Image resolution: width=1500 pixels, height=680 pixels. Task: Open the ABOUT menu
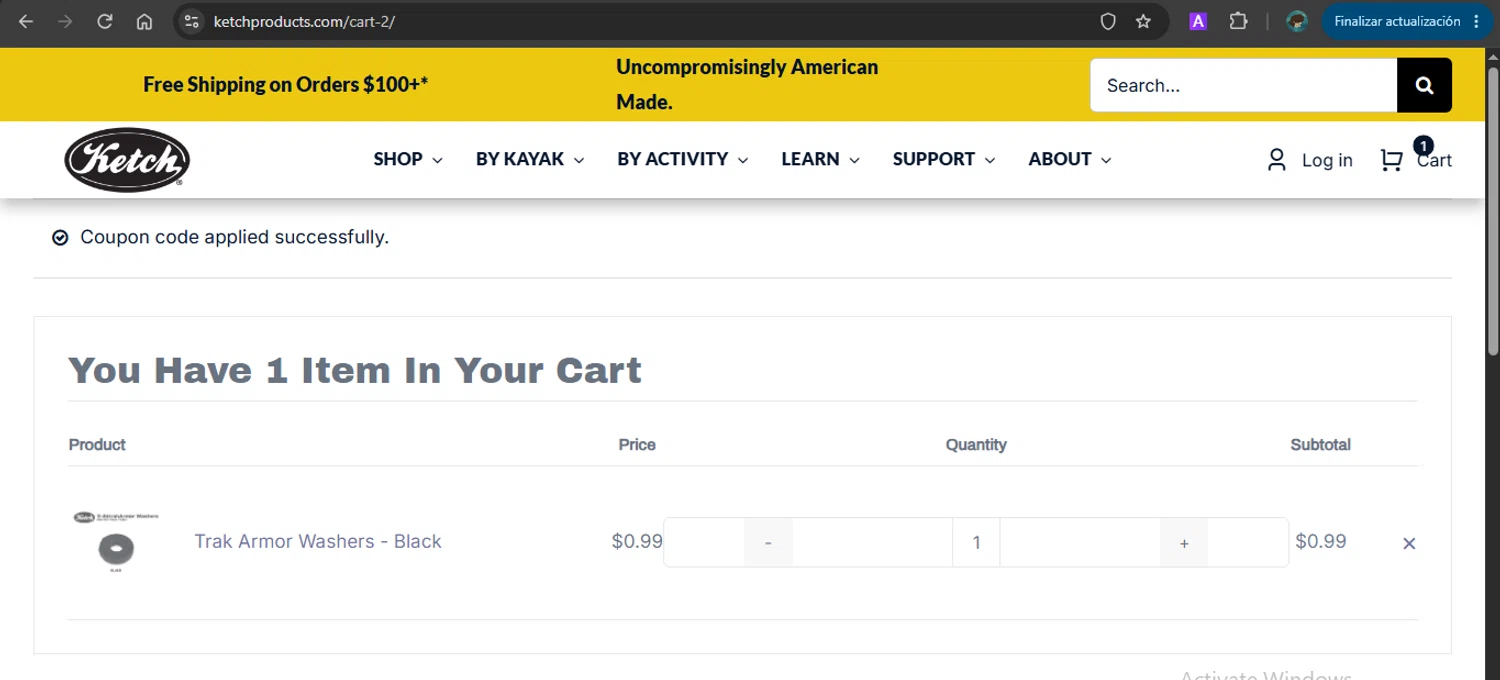click(1070, 159)
